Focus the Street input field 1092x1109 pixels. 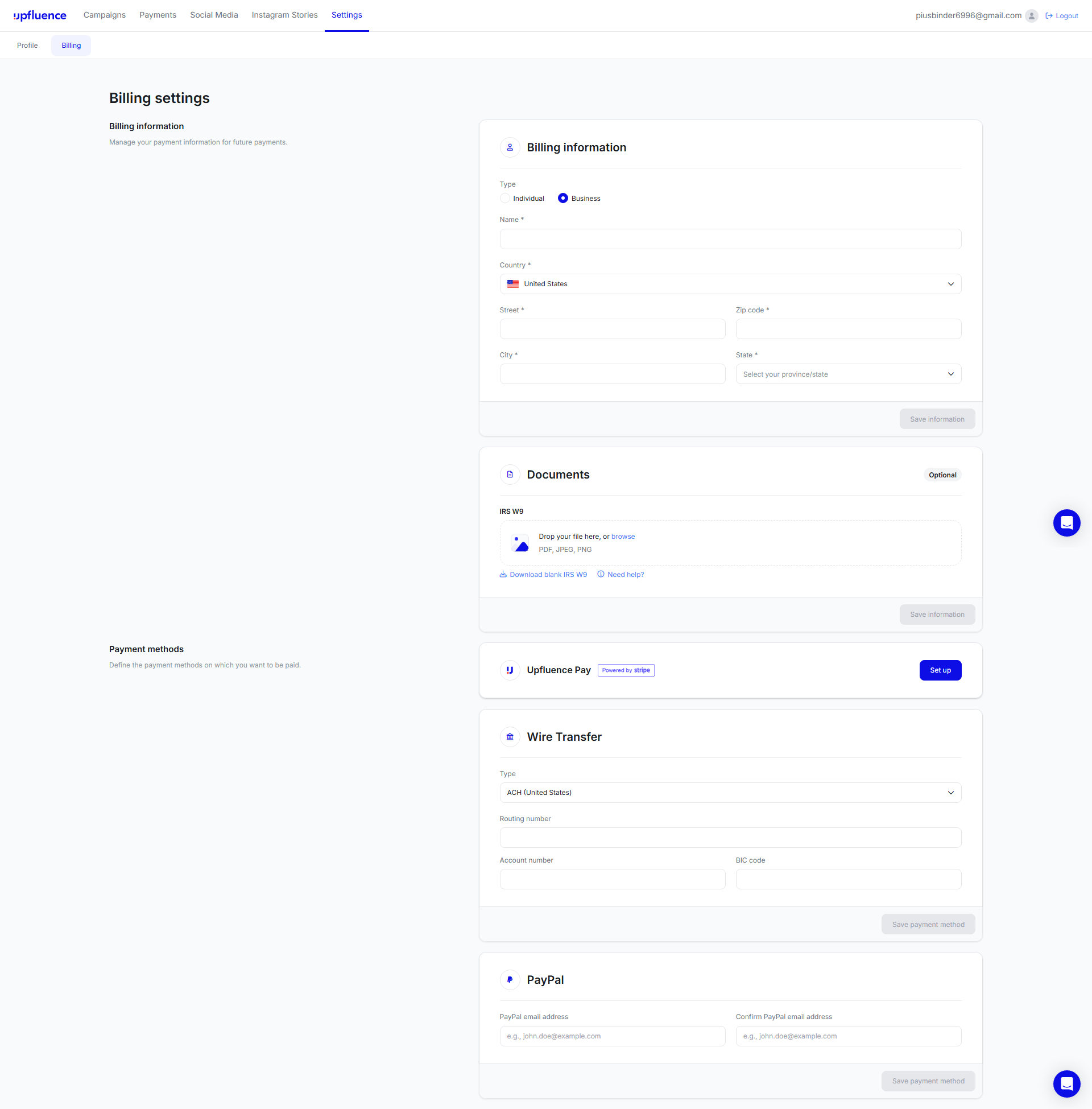coord(613,329)
